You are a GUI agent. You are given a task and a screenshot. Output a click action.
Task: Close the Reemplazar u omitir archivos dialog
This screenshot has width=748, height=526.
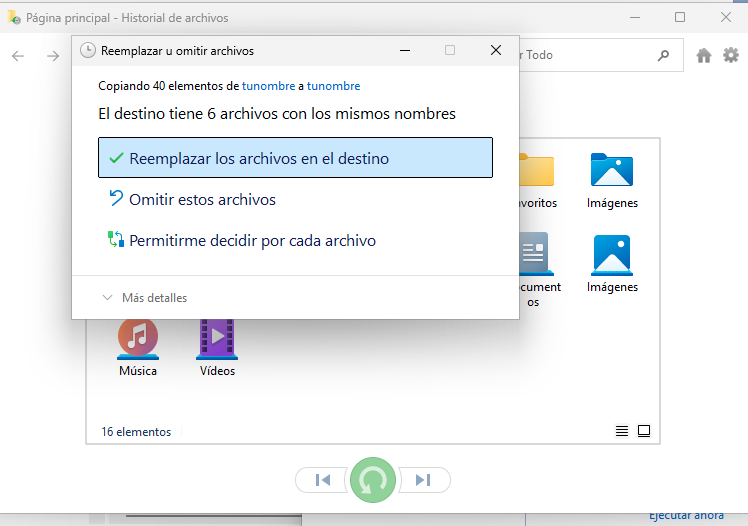(x=496, y=50)
